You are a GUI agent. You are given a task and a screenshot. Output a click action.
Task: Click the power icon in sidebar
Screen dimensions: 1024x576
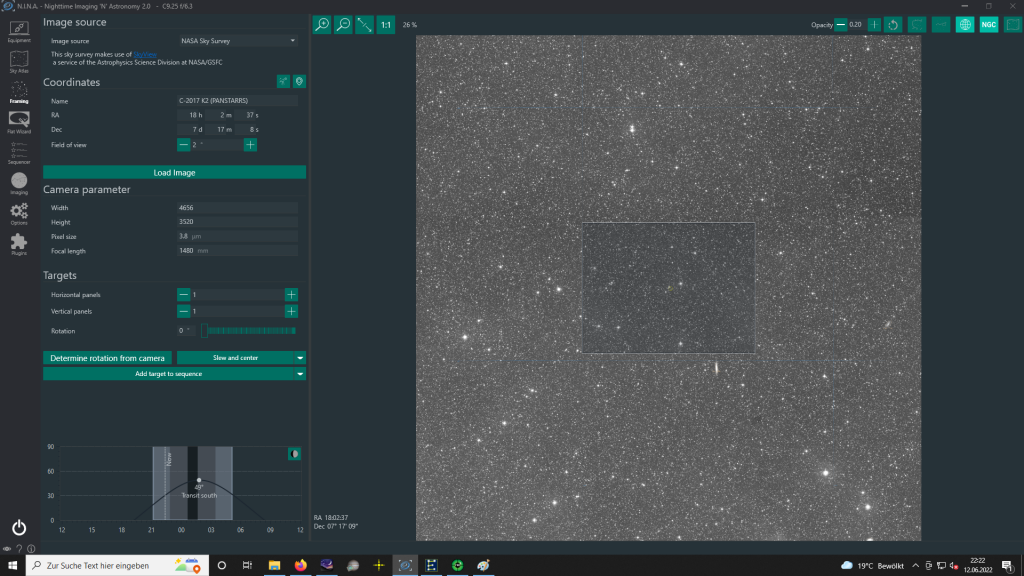(19, 527)
